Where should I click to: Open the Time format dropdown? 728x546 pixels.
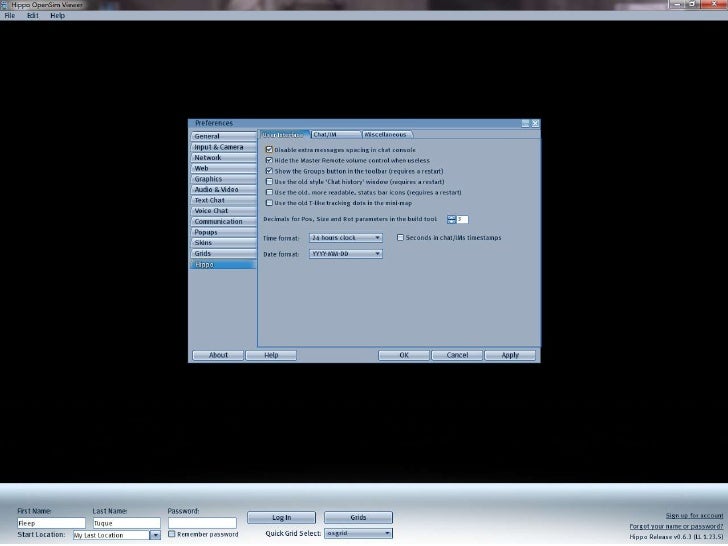pos(346,238)
